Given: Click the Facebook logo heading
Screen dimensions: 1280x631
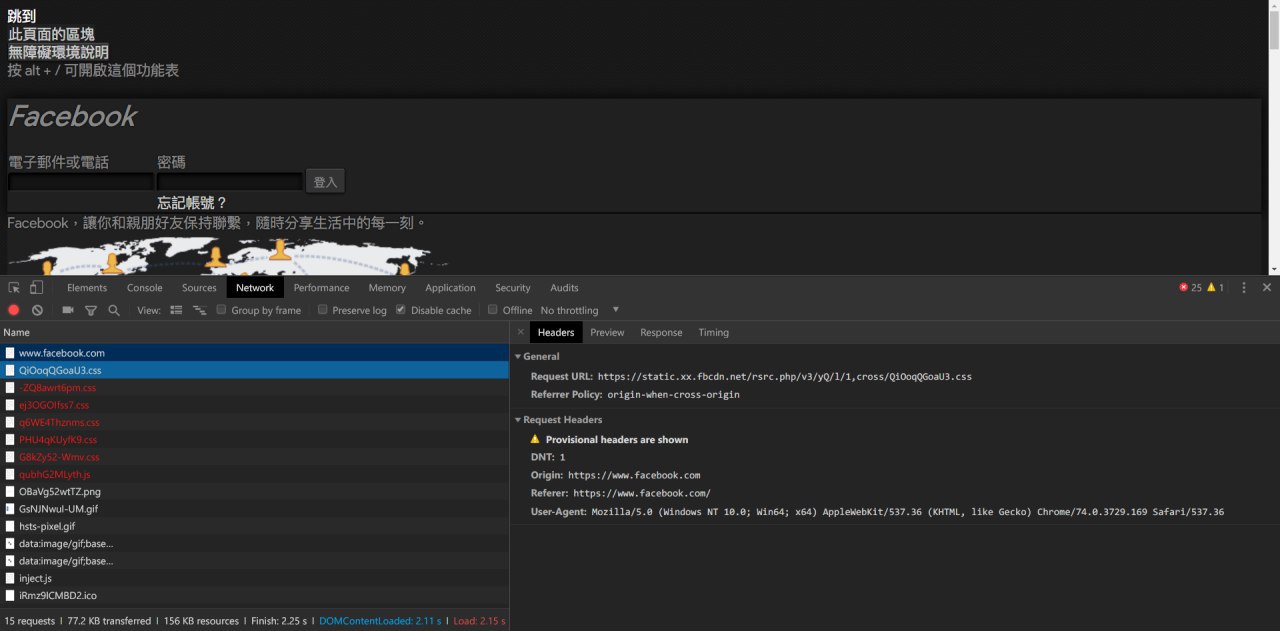Looking at the screenshot, I should click(x=72, y=116).
